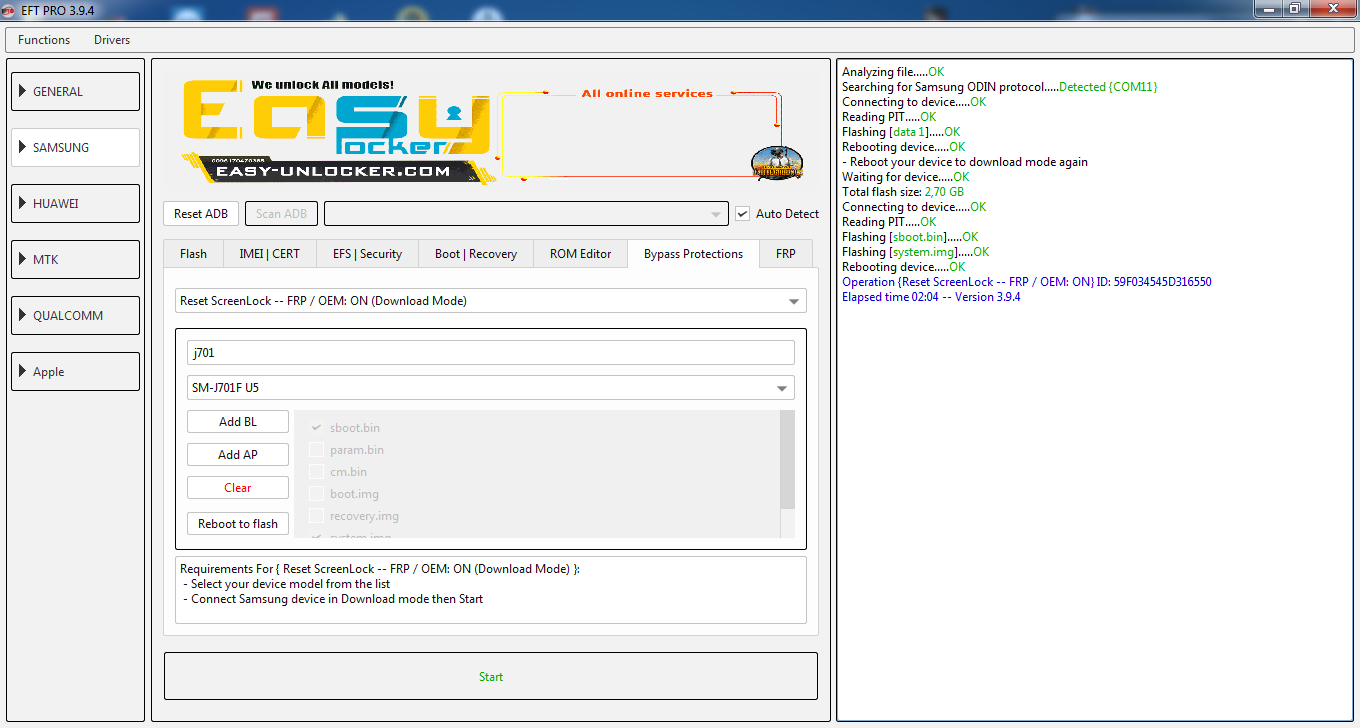Click the 'Waiting for device.....OK' log line
The height and width of the screenshot is (728, 1360).
[906, 177]
